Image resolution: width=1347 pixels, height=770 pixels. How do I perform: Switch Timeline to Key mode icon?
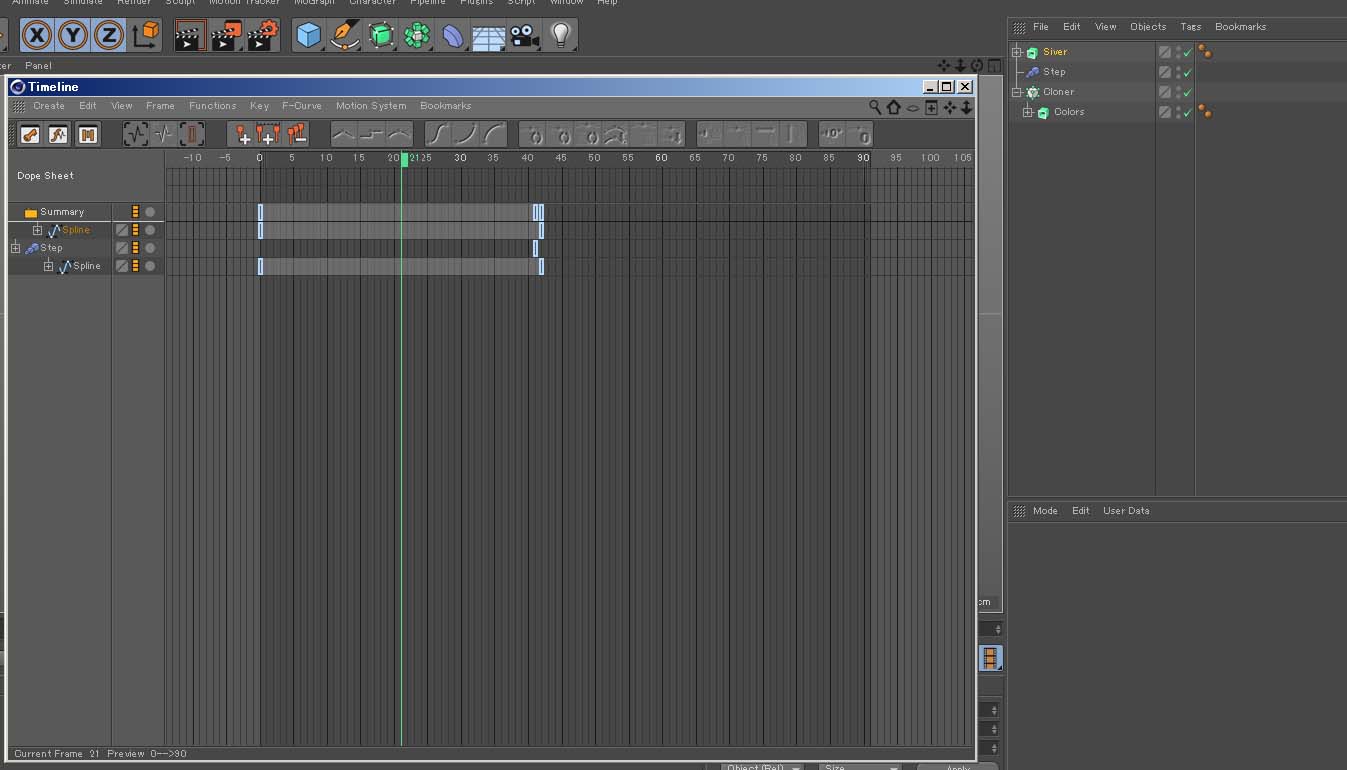[x=30, y=134]
